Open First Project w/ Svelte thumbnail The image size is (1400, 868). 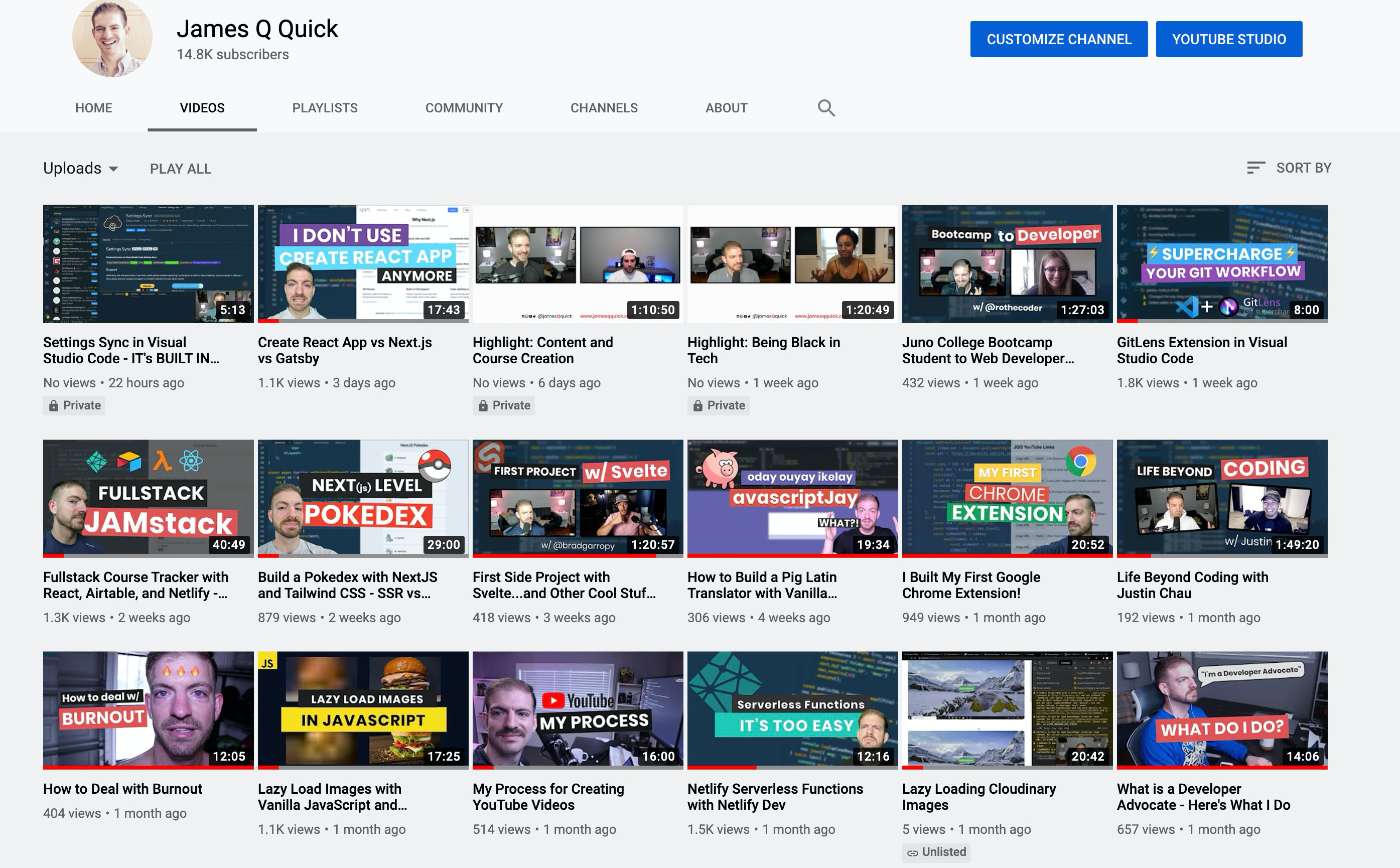coord(578,498)
